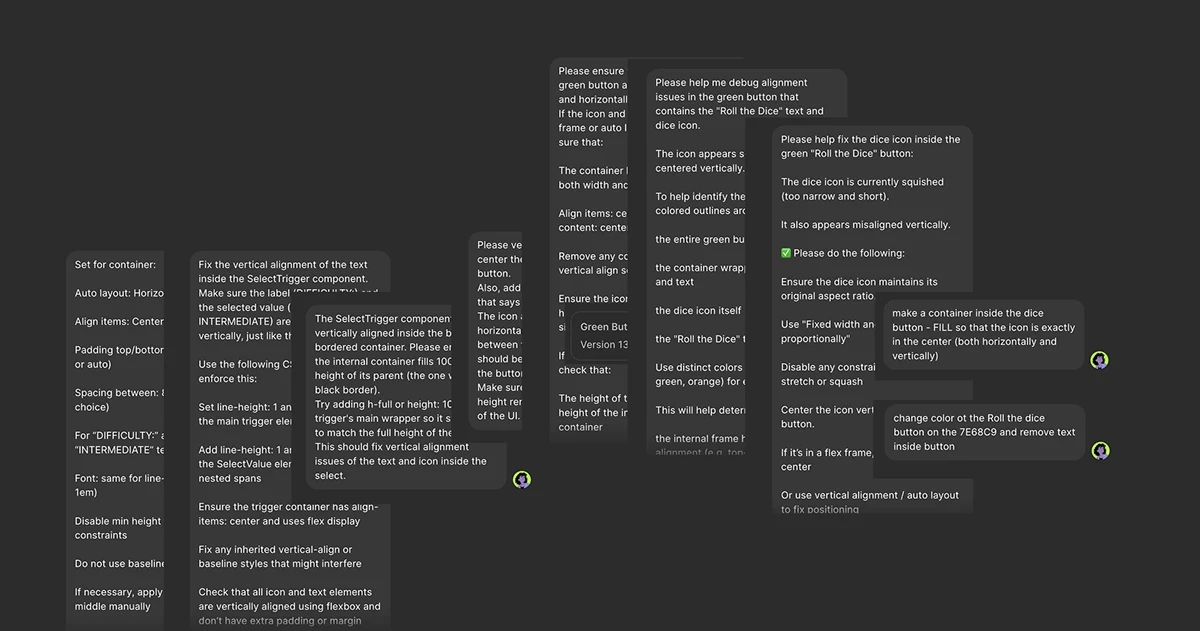This screenshot has width=1200, height=631.
Task: Click the avatar beside the SelectTrigger message
Action: pyautogui.click(x=521, y=480)
